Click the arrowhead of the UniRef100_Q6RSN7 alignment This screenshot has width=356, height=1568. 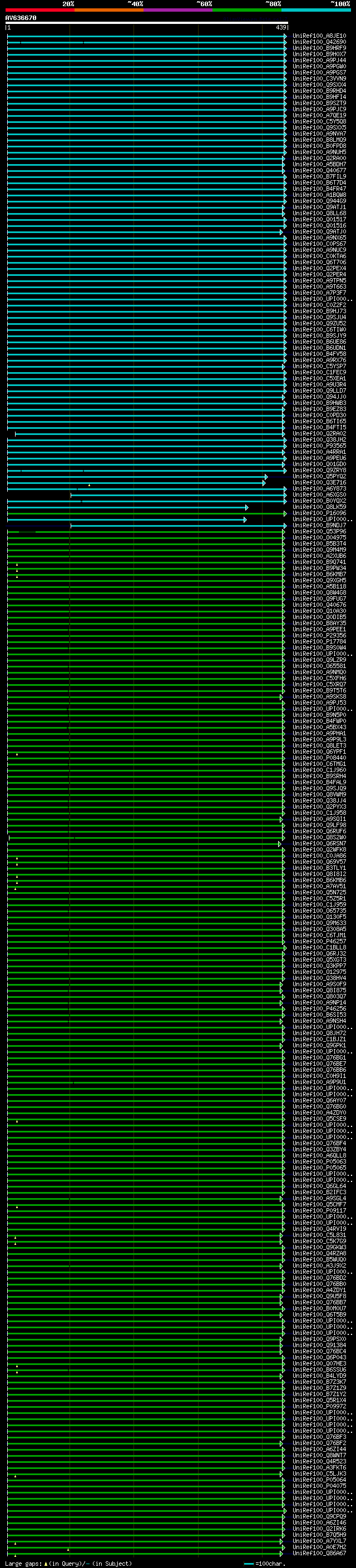280,844
